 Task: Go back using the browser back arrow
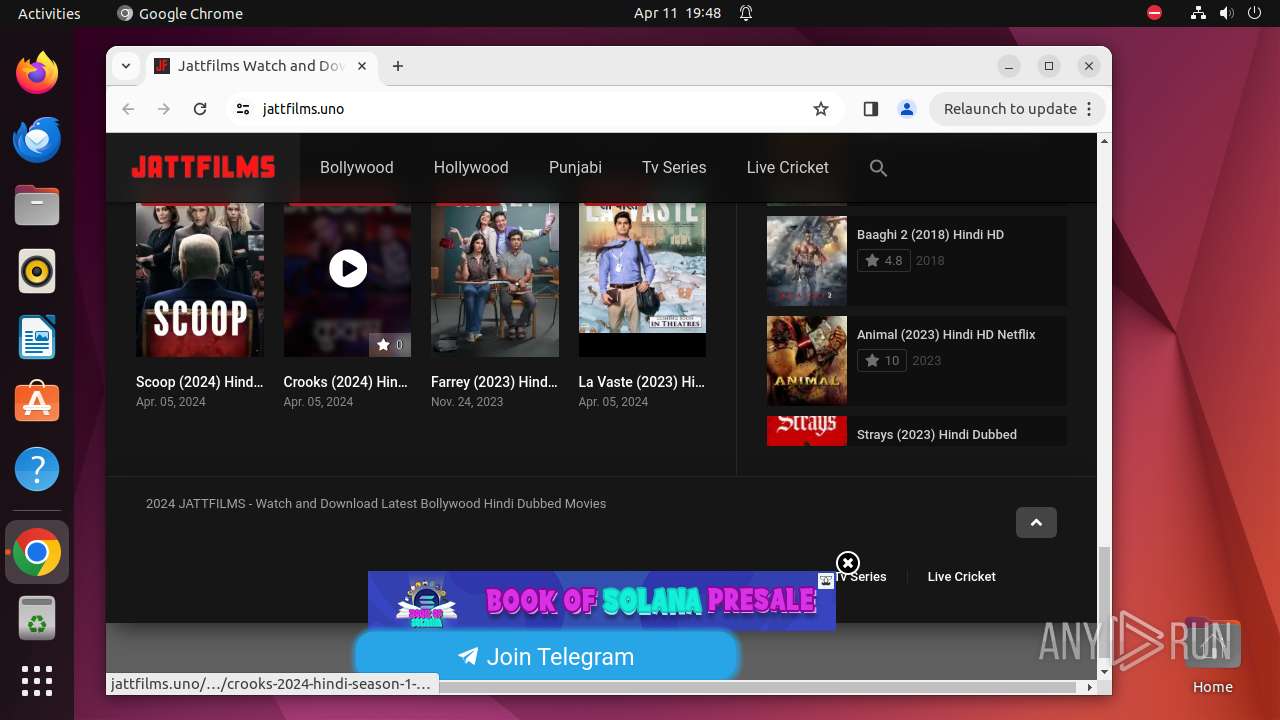point(128,109)
